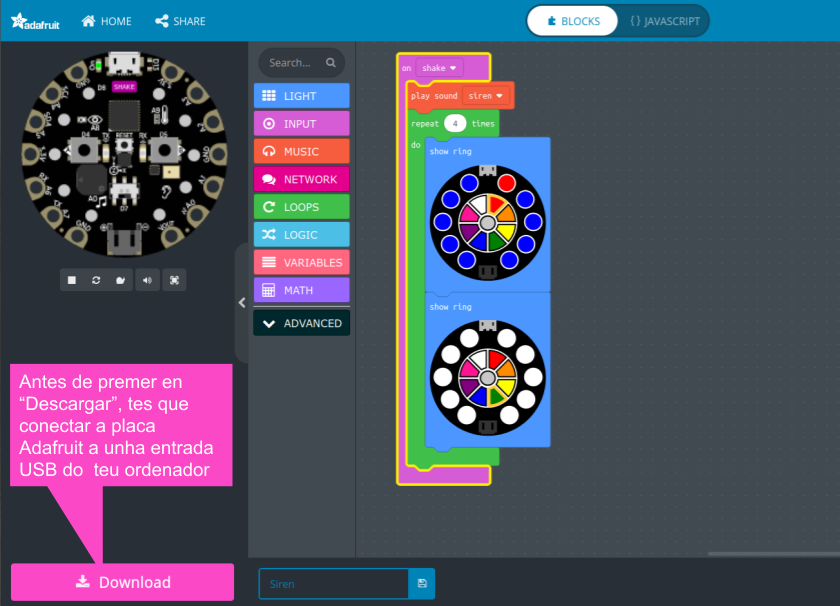Image resolution: width=840 pixels, height=606 pixels.
Task: Restart the simulator
Action: (x=96, y=280)
